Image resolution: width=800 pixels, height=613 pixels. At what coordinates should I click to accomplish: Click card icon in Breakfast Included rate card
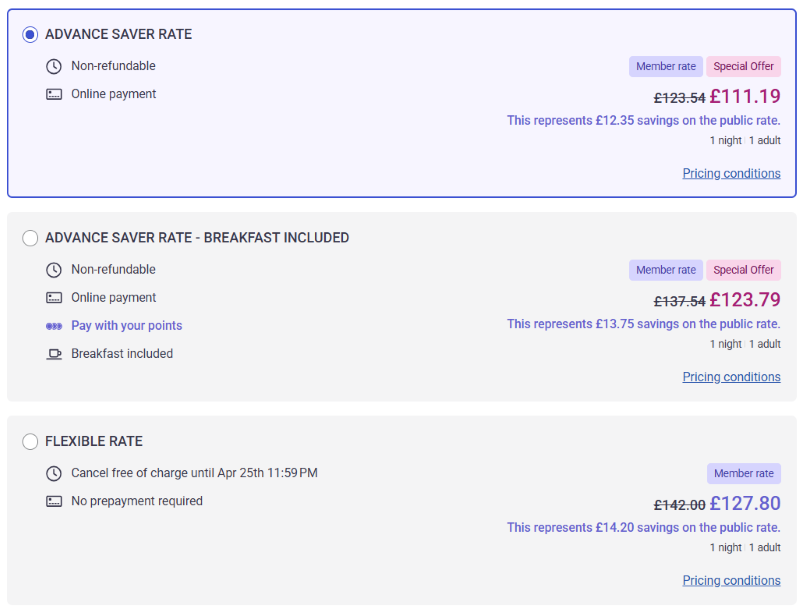54,298
